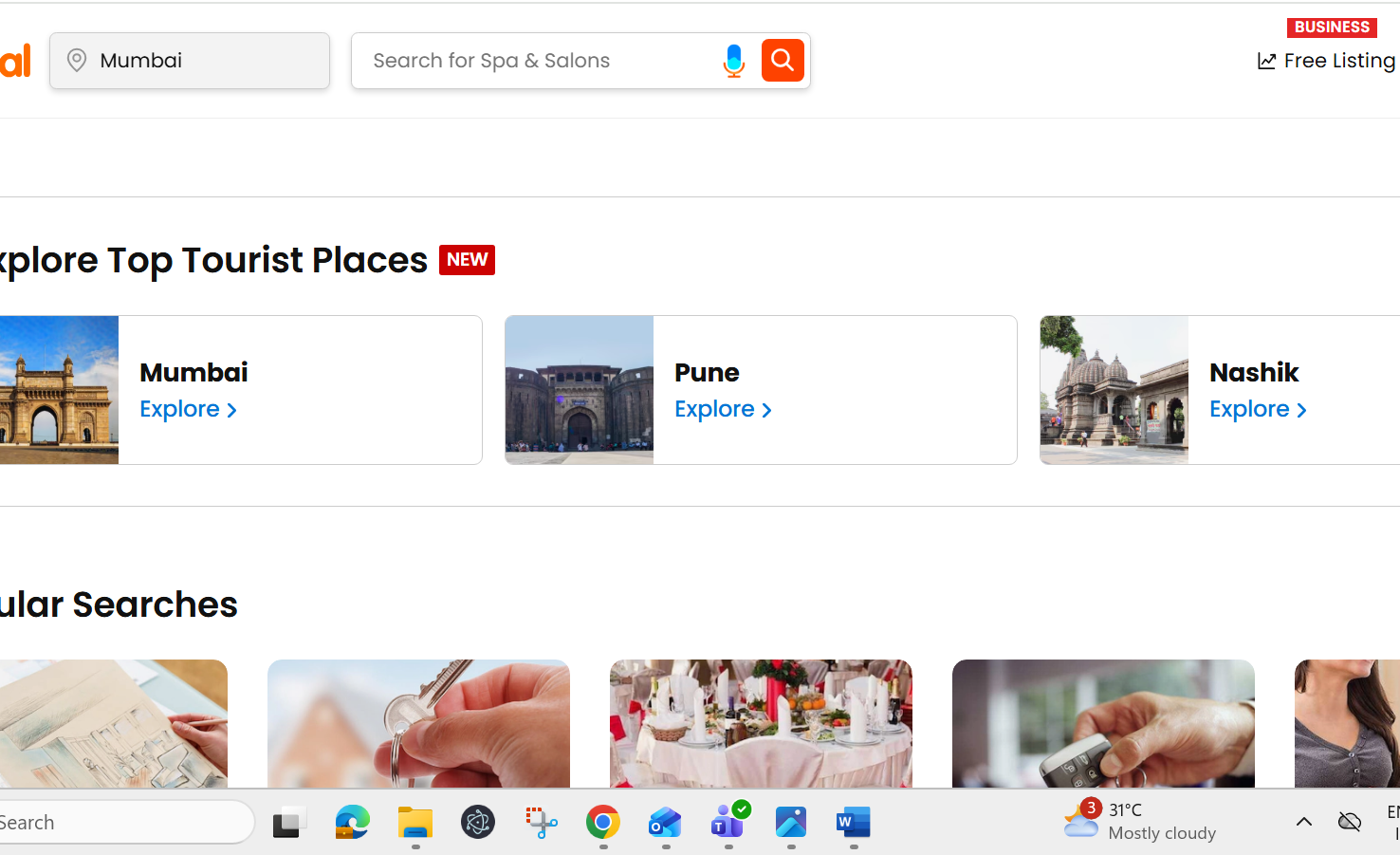Click Explore link under Nashik

(x=1258, y=409)
